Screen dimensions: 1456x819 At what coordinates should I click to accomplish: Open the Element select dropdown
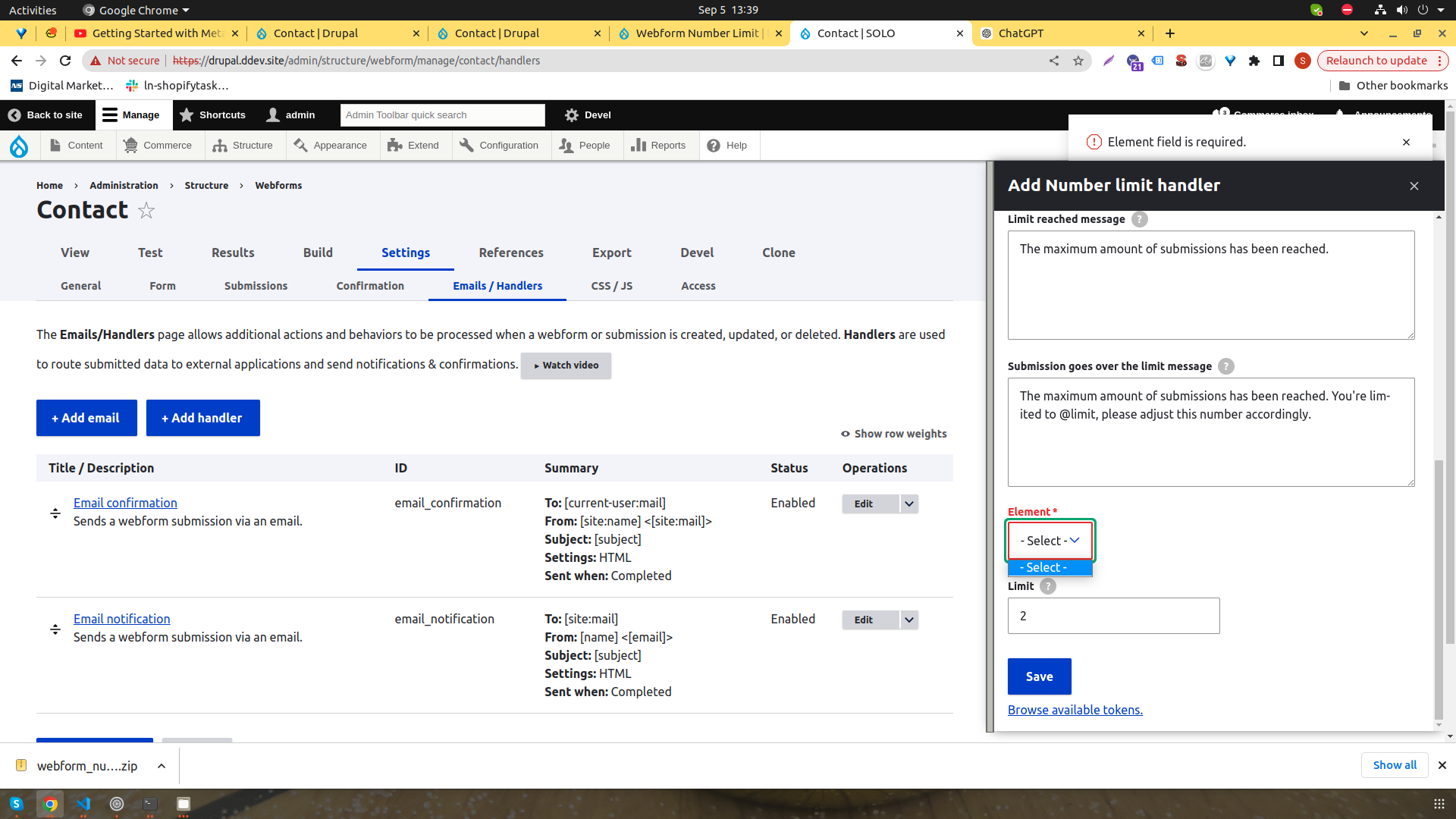(x=1050, y=540)
